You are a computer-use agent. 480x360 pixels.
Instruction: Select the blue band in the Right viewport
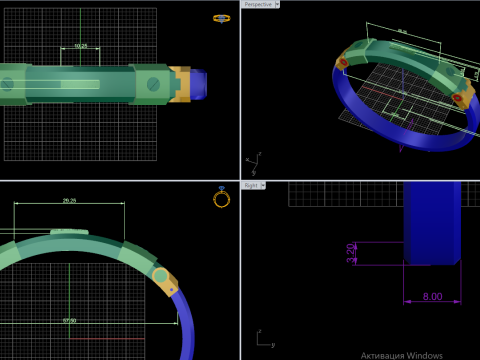(432, 223)
